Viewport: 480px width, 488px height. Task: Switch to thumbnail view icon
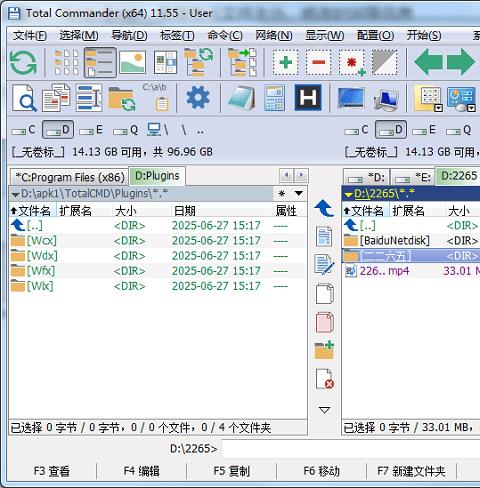pos(132,62)
